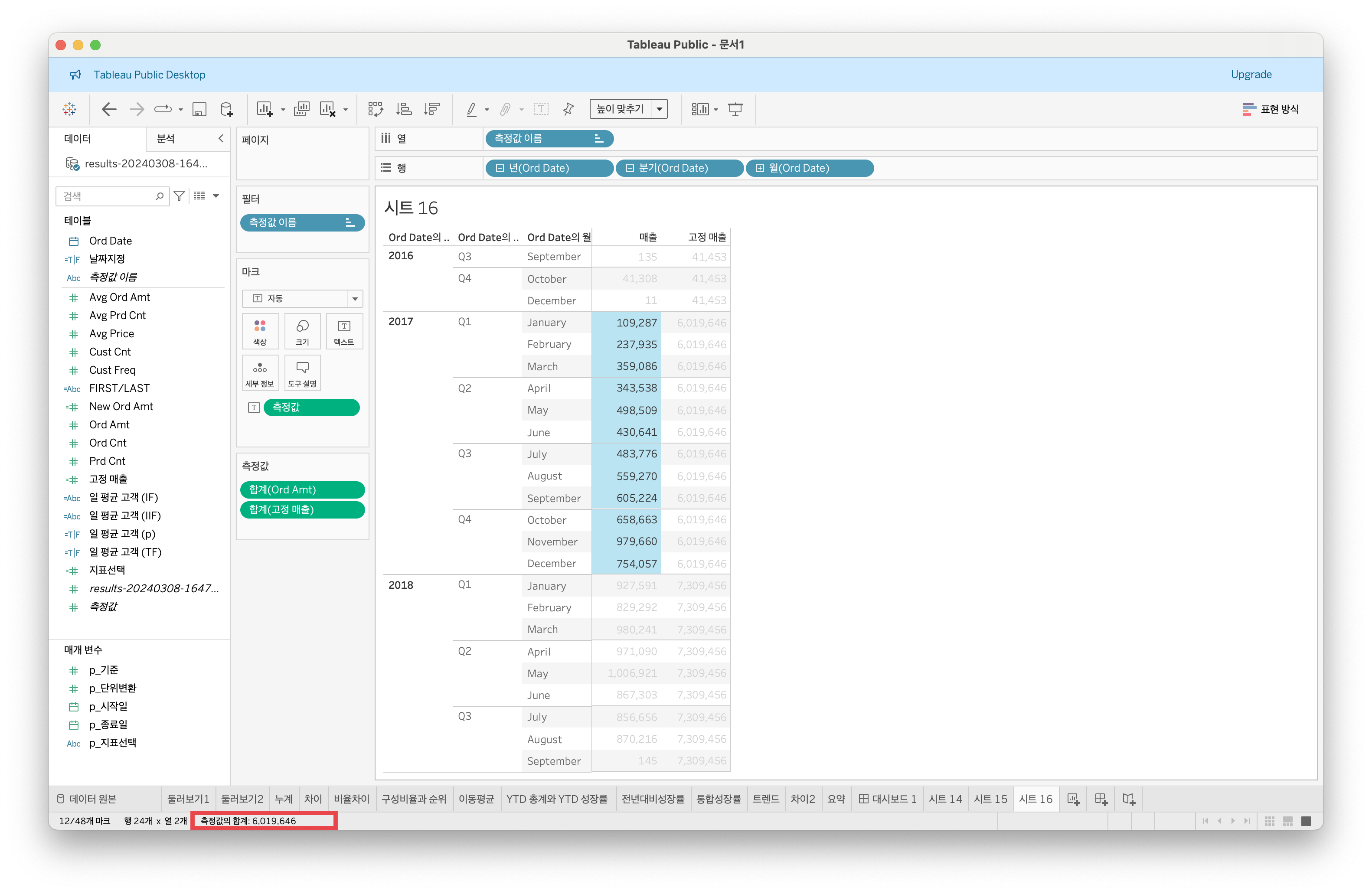Screen dimensions: 1372x894
Task: Switch to the 분석 tab
Action: (166, 138)
